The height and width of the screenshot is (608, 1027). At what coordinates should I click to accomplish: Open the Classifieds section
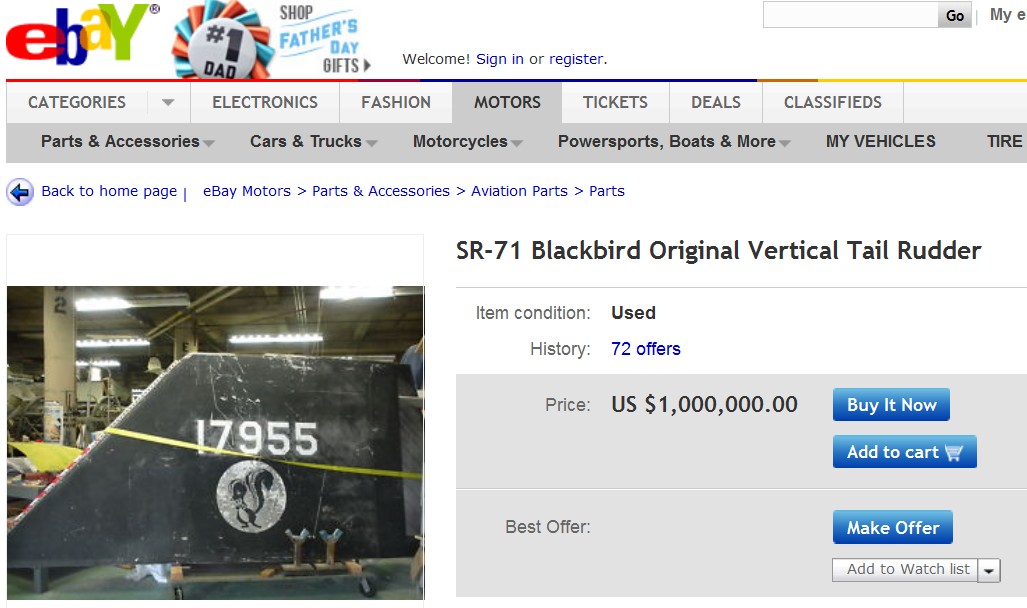[832, 102]
